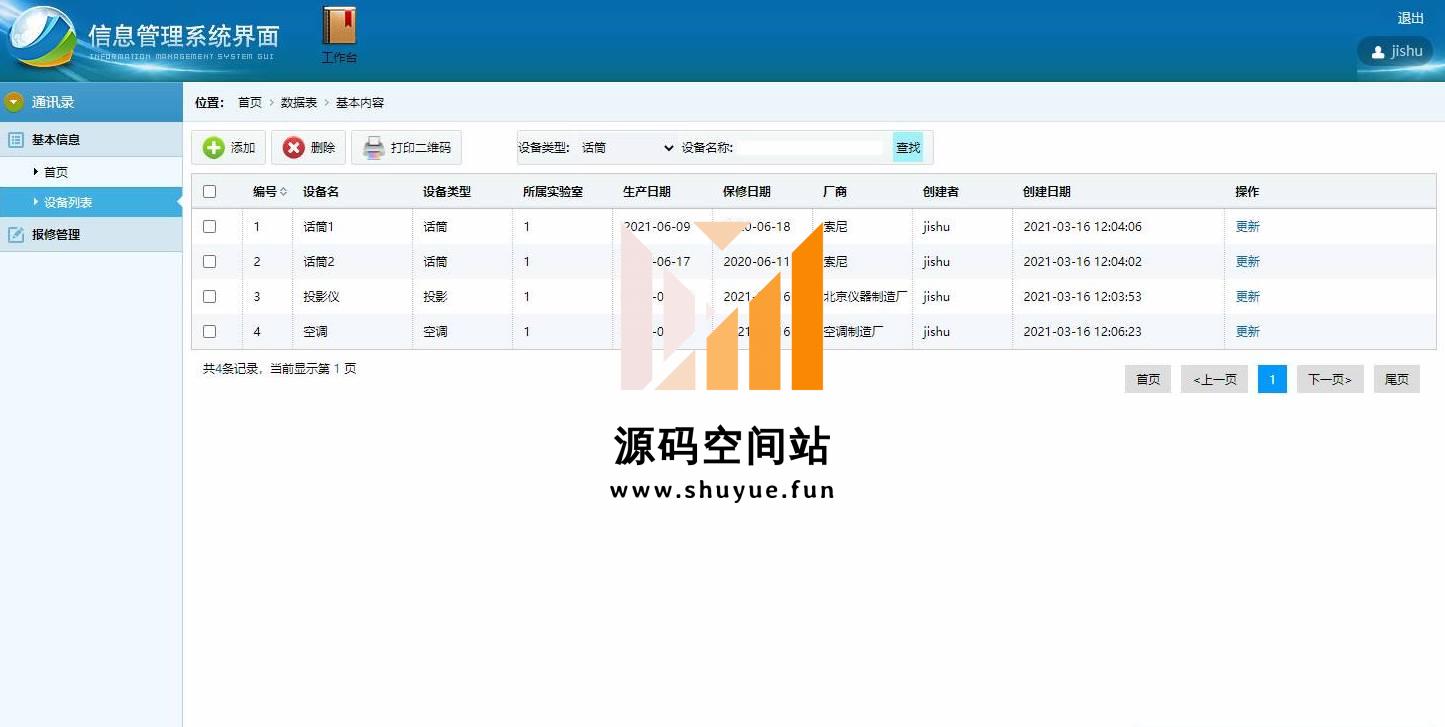Check the box for row 话筒1

tap(209, 227)
